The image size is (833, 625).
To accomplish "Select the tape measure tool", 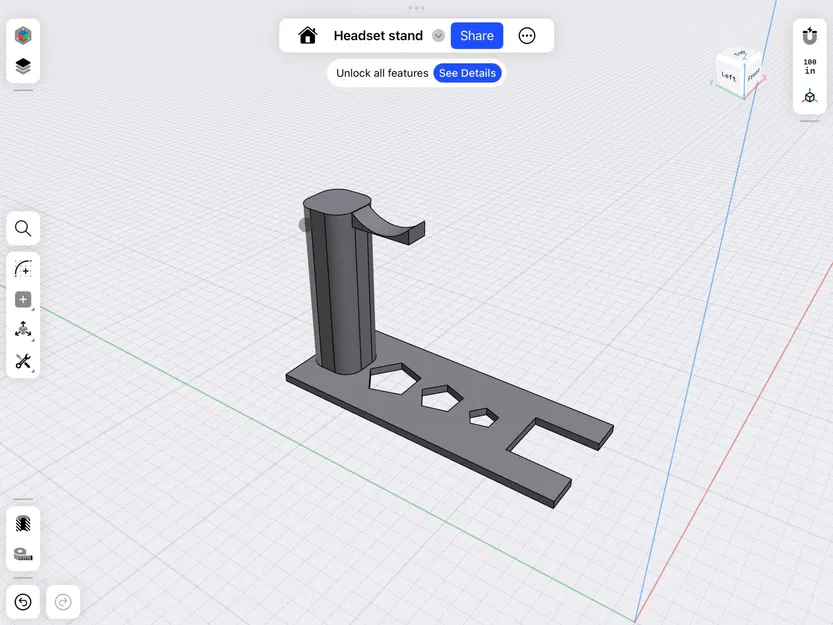I will coord(23,554).
